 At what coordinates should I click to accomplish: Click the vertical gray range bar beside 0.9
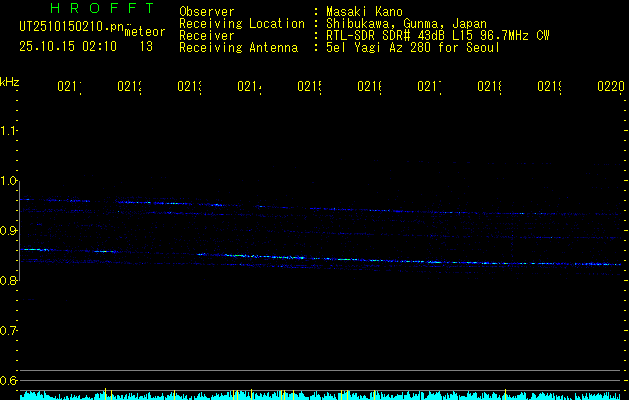pyautogui.click(x=19, y=231)
